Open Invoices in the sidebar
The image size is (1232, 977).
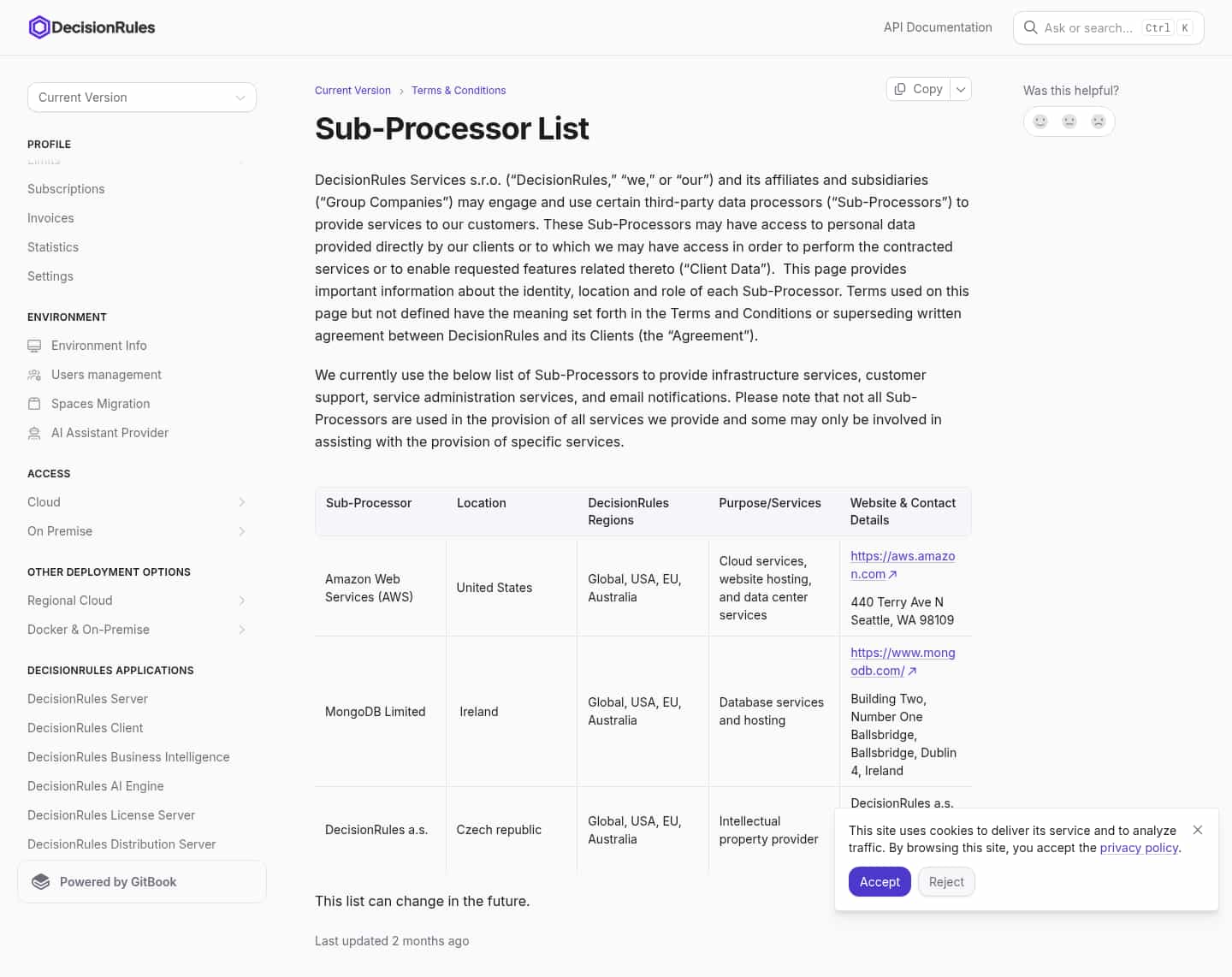[50, 218]
